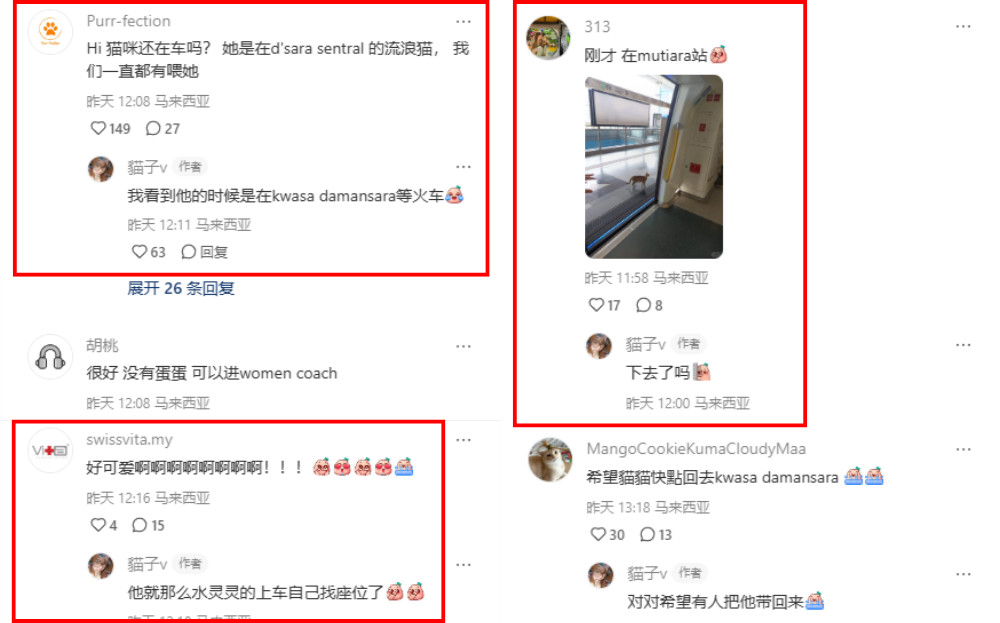The image size is (1000, 623).
Task: Open replies on Purr-fection's comment showing 27
Action: 163,128
